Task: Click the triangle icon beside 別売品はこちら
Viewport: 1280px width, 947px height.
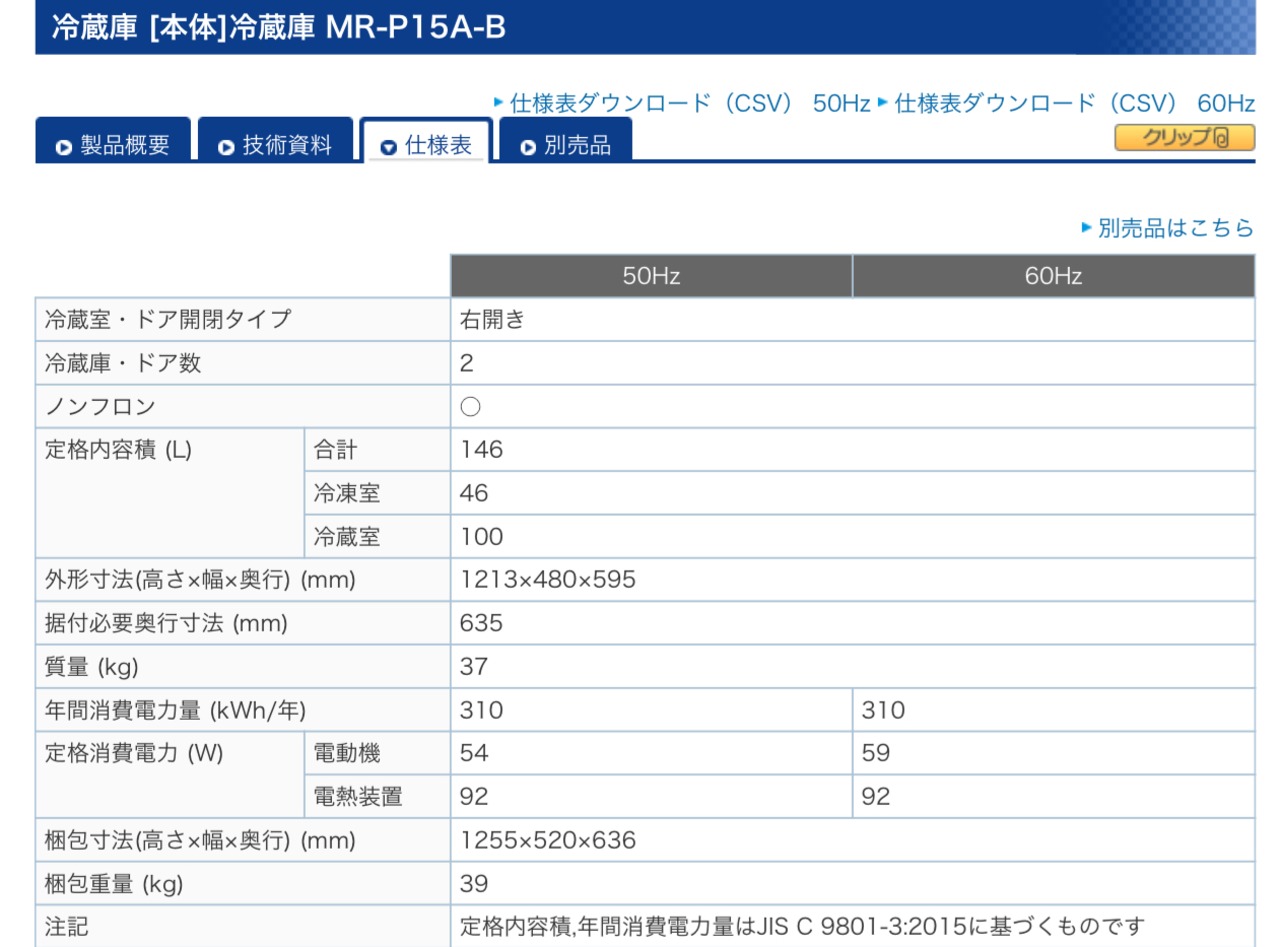Action: (x=1087, y=228)
